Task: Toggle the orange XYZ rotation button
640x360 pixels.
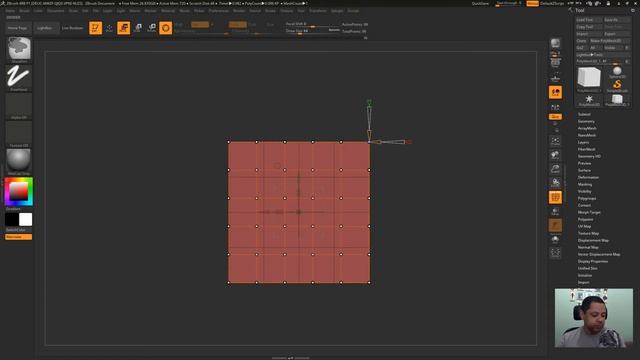Action: point(555,117)
